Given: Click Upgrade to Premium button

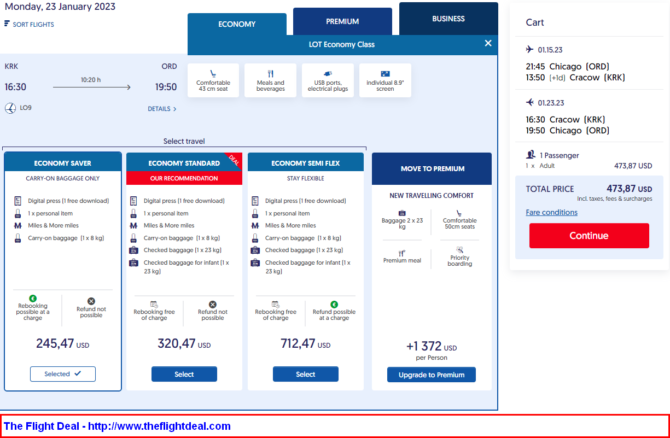Looking at the screenshot, I should click(432, 375).
